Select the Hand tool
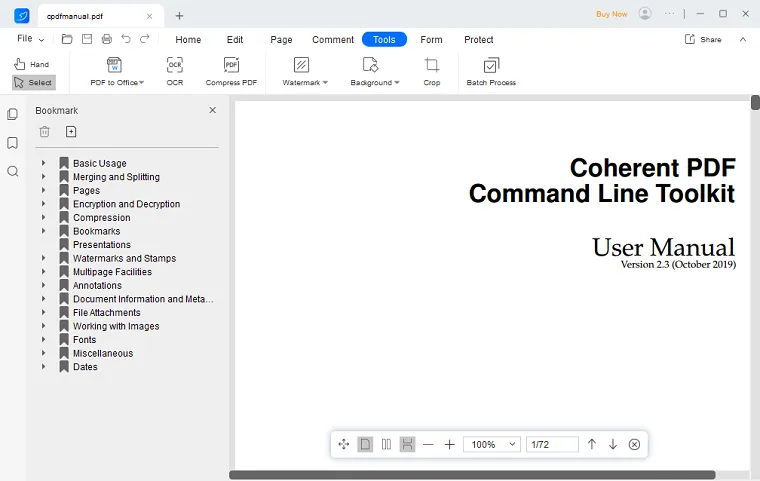 click(x=32, y=64)
